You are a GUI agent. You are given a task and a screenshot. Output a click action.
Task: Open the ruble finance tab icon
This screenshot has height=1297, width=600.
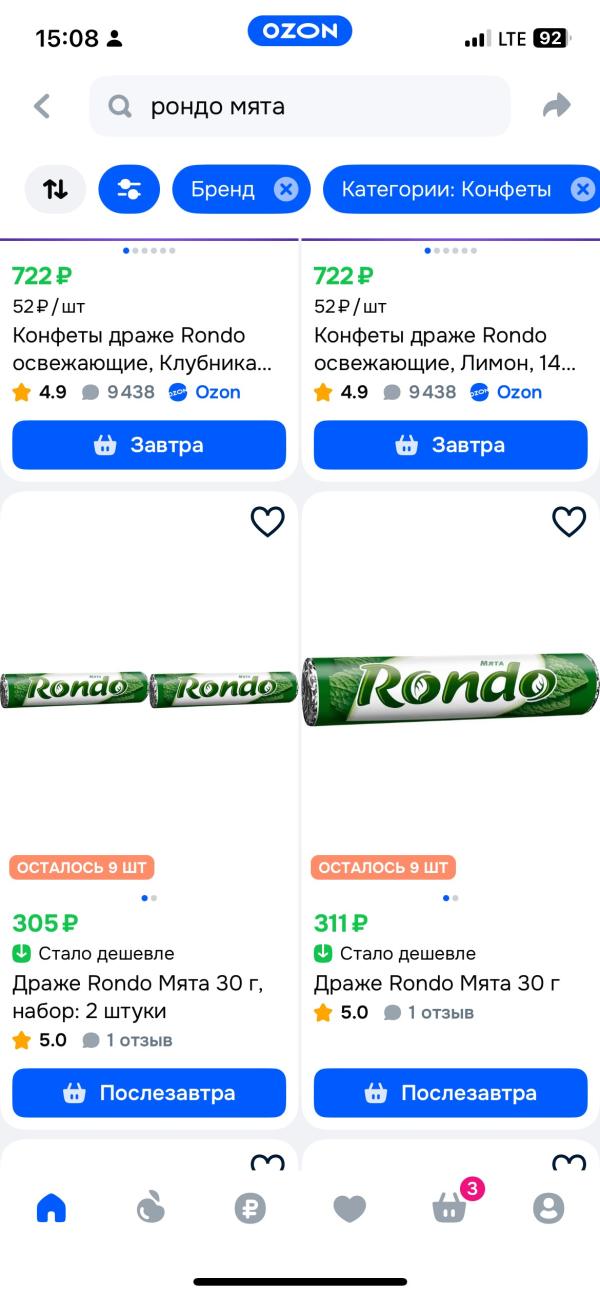250,1208
